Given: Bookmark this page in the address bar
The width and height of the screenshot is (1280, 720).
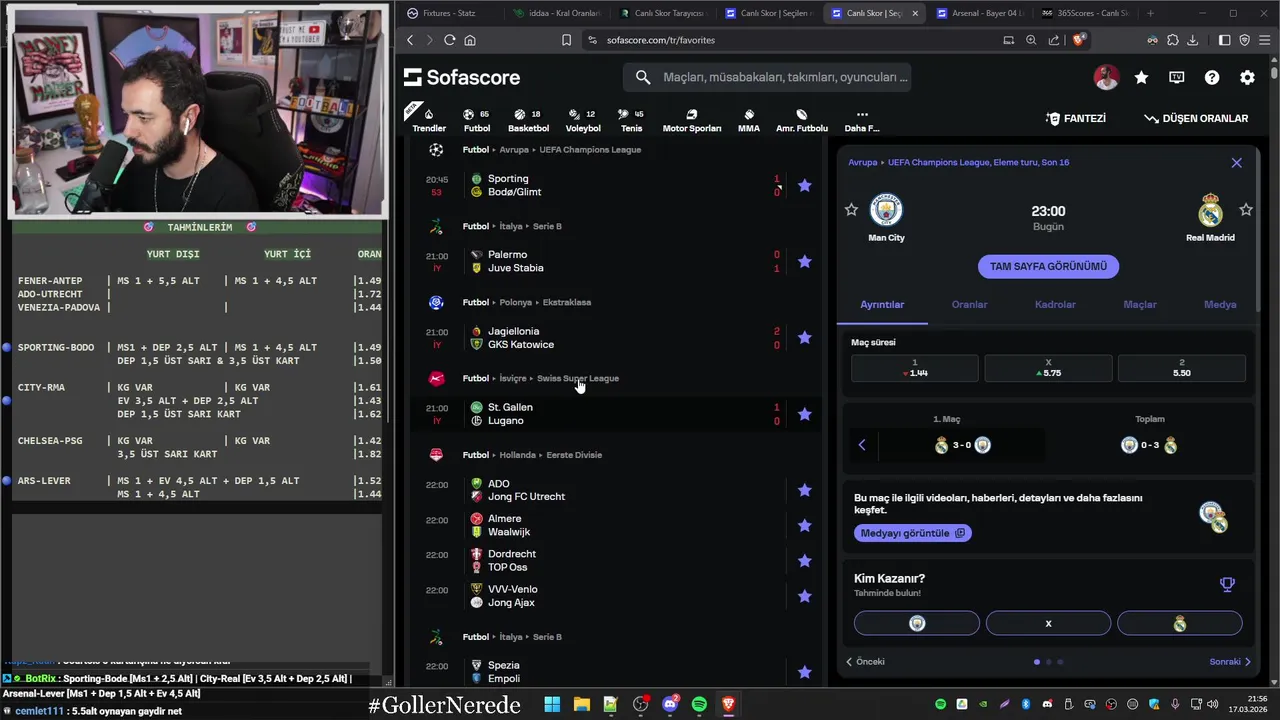Looking at the screenshot, I should (566, 40).
